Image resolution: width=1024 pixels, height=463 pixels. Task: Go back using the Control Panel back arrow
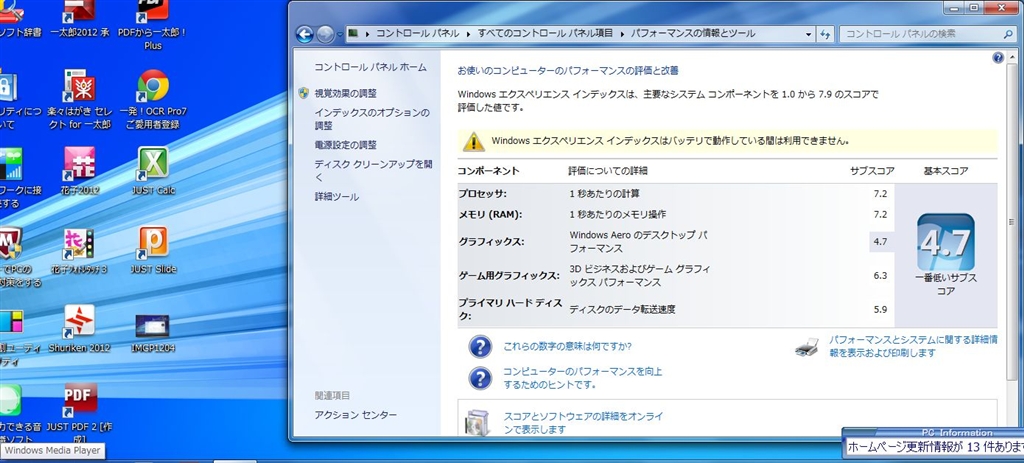point(304,34)
